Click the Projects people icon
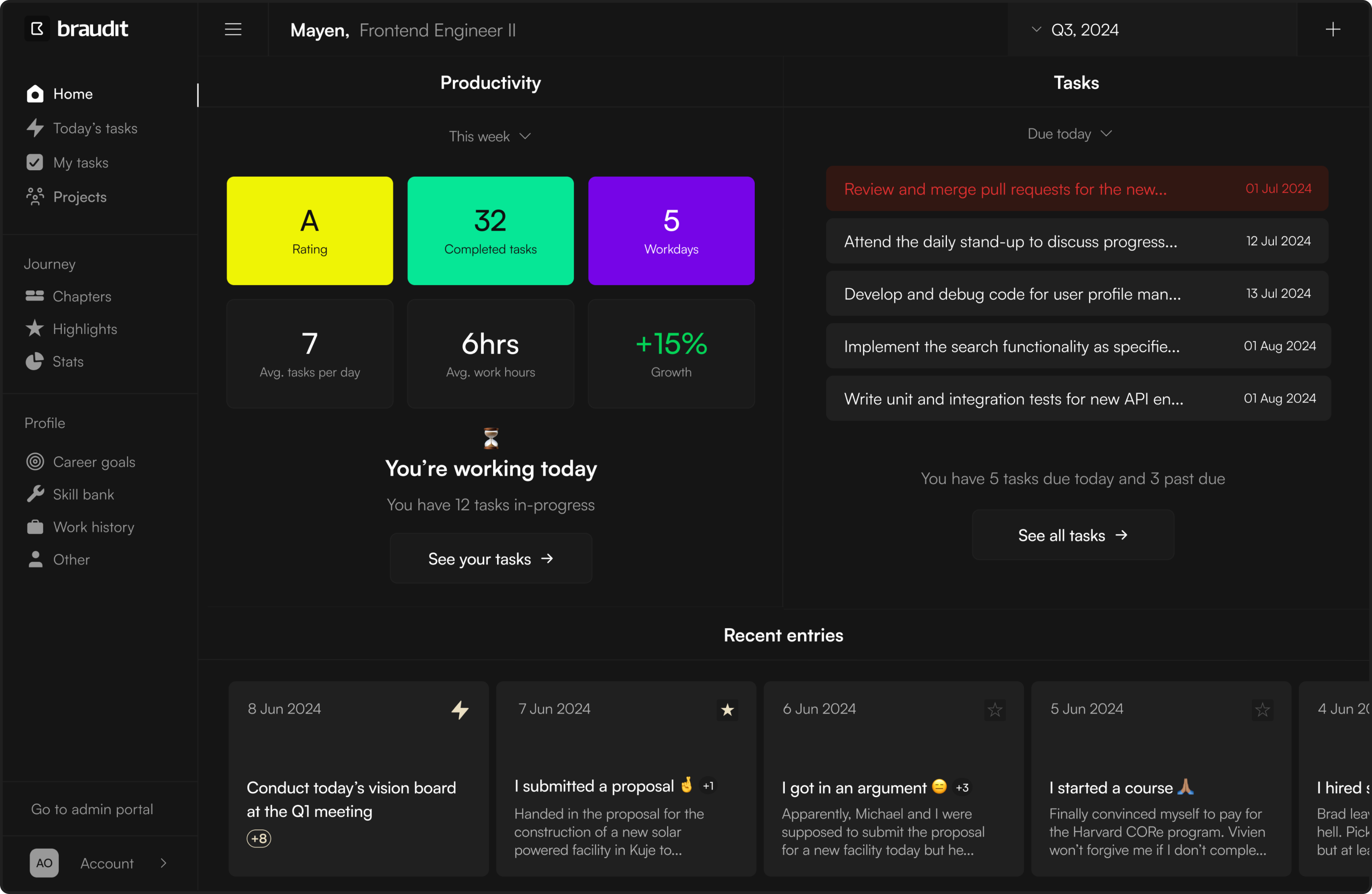The height and width of the screenshot is (894, 1372). click(x=34, y=195)
